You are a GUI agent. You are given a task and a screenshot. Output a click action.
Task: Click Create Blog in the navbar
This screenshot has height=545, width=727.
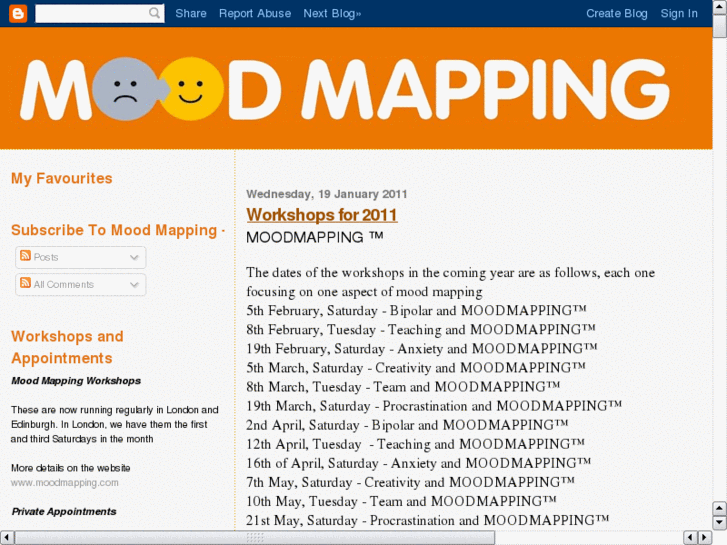617,13
